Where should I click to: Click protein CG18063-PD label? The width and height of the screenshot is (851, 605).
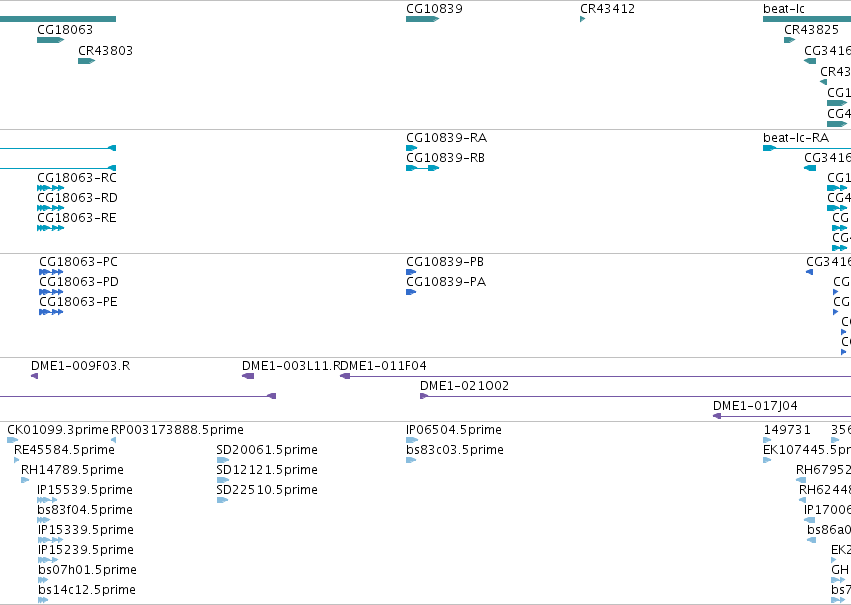pyautogui.click(x=79, y=282)
